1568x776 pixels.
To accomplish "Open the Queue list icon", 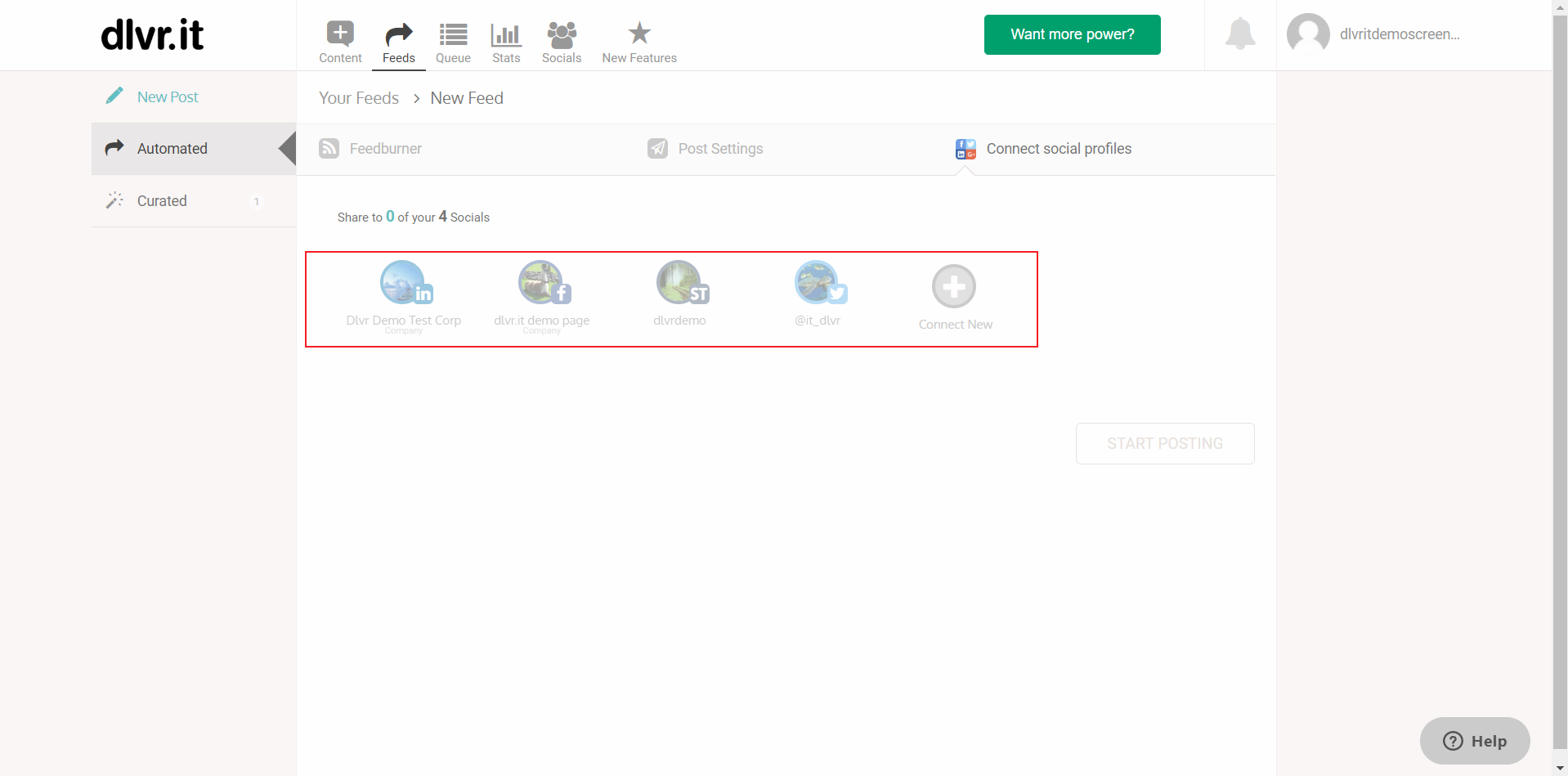I will coord(453,34).
